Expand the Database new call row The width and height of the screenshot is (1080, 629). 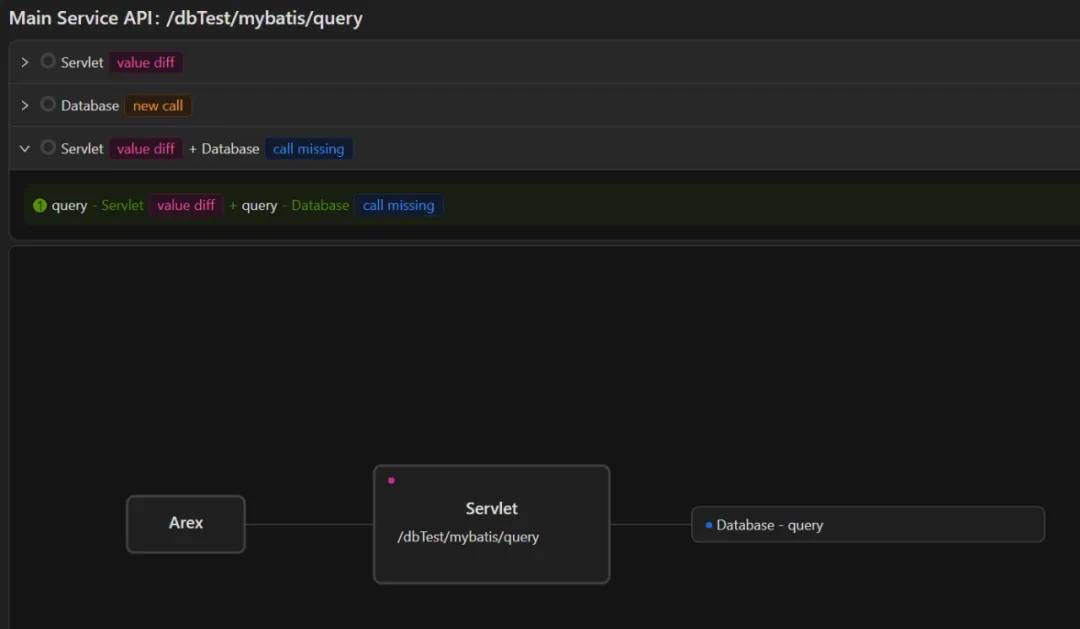pos(25,105)
